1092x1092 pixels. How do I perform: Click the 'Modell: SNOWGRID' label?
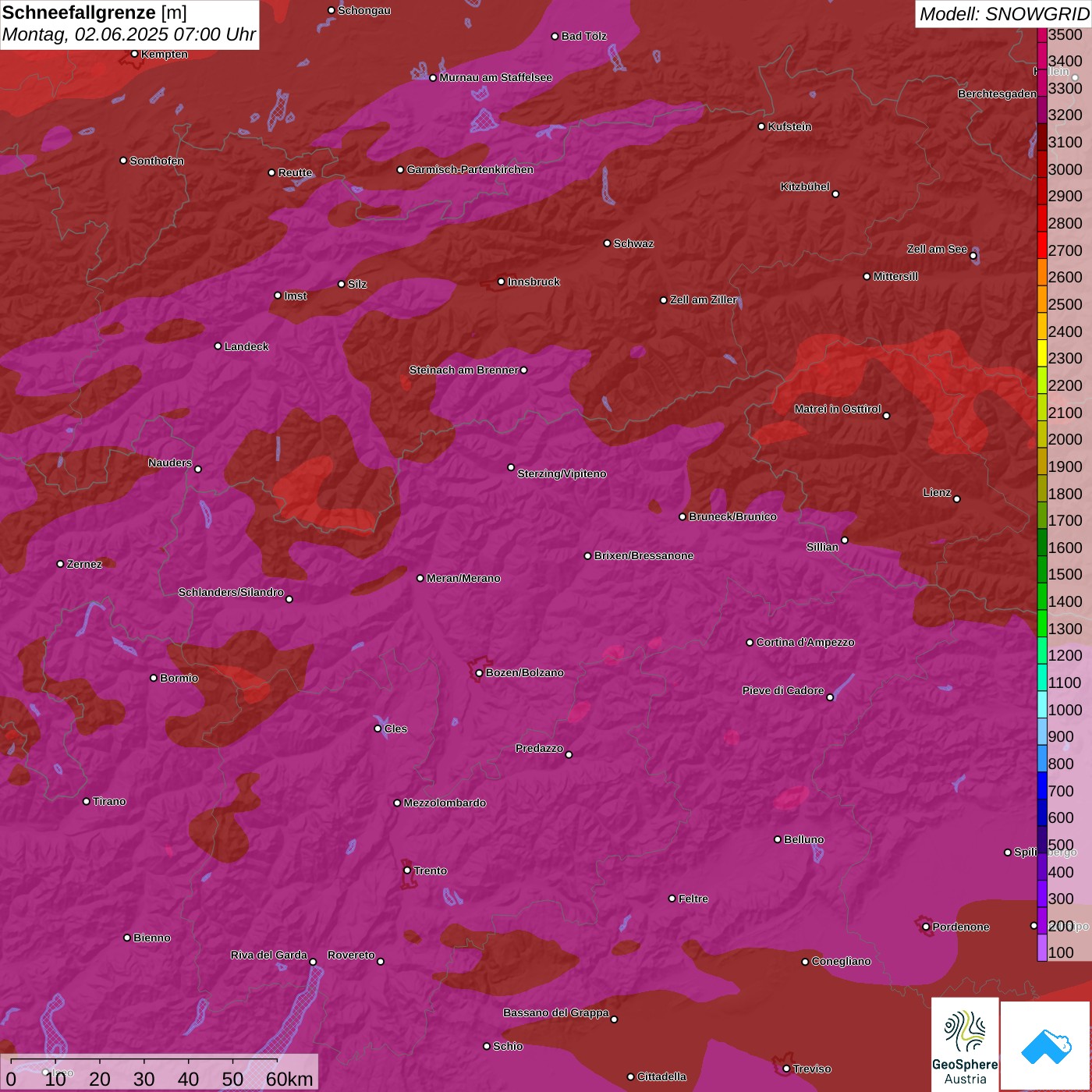click(1004, 14)
